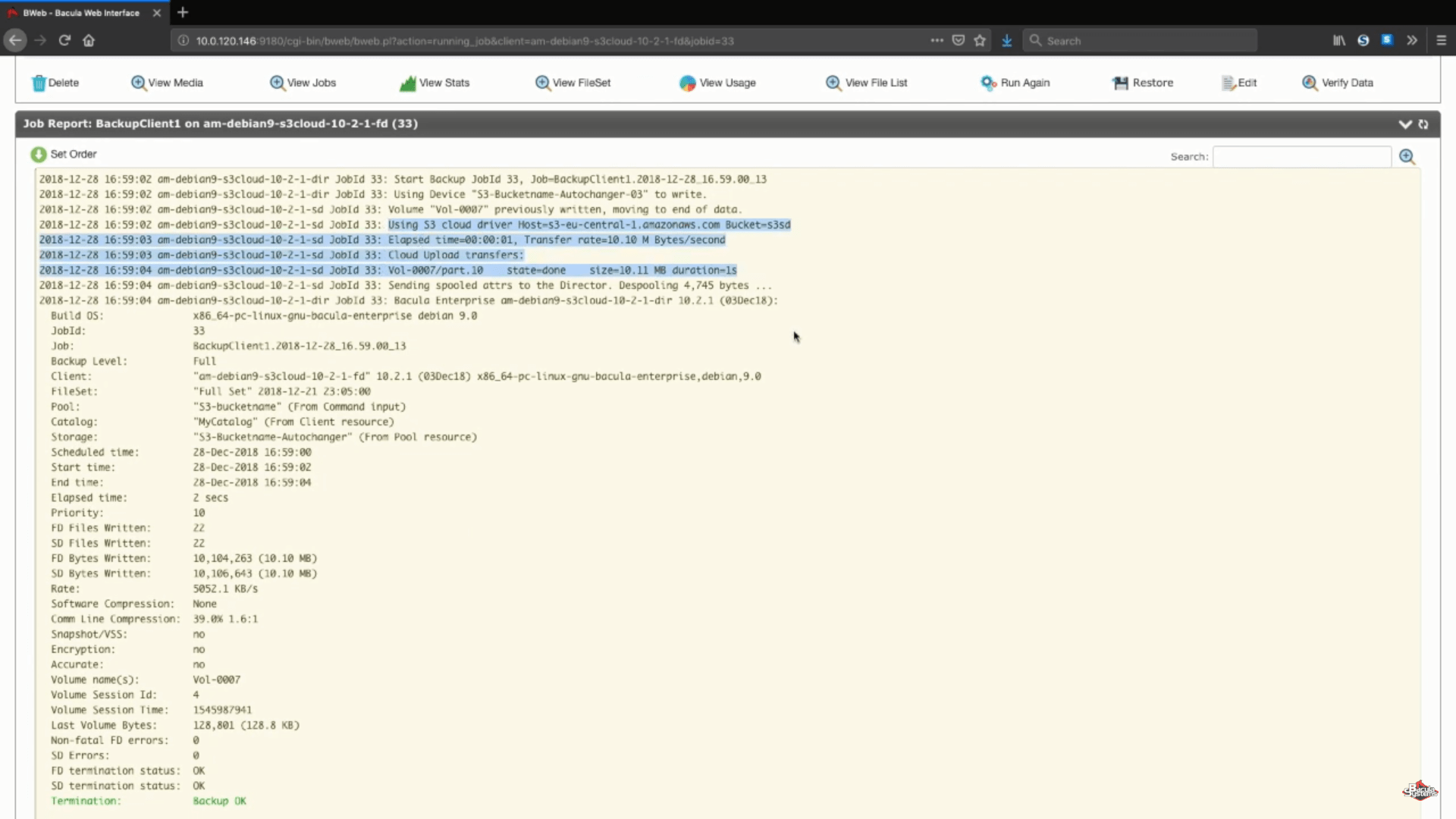Image resolution: width=1456 pixels, height=819 pixels.
Task: Click the View File List magnifier icon
Action: coord(833,83)
